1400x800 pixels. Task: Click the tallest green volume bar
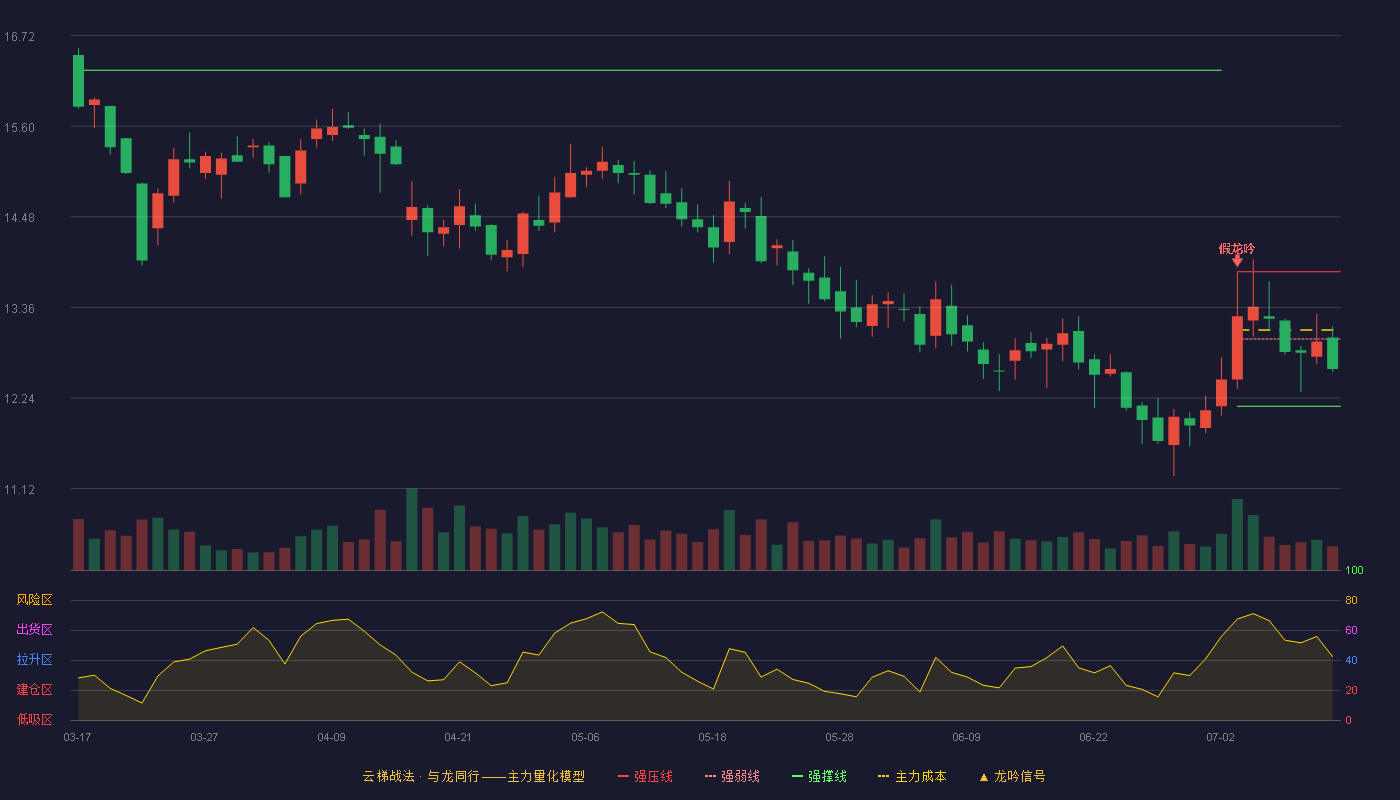point(412,530)
